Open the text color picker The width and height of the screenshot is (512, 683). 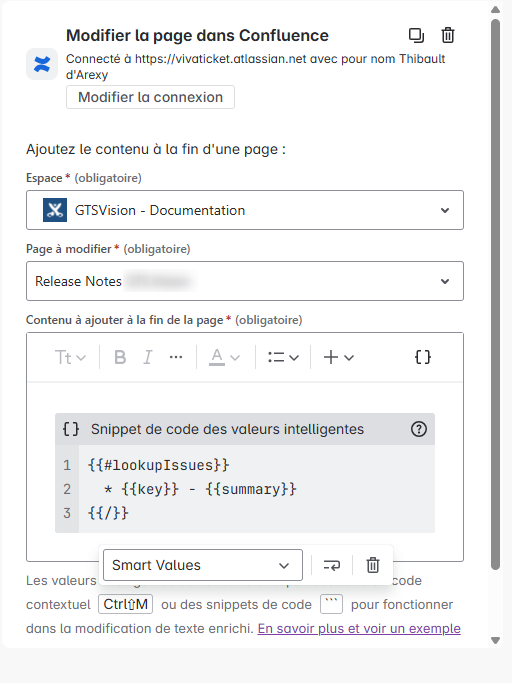[x=224, y=358]
